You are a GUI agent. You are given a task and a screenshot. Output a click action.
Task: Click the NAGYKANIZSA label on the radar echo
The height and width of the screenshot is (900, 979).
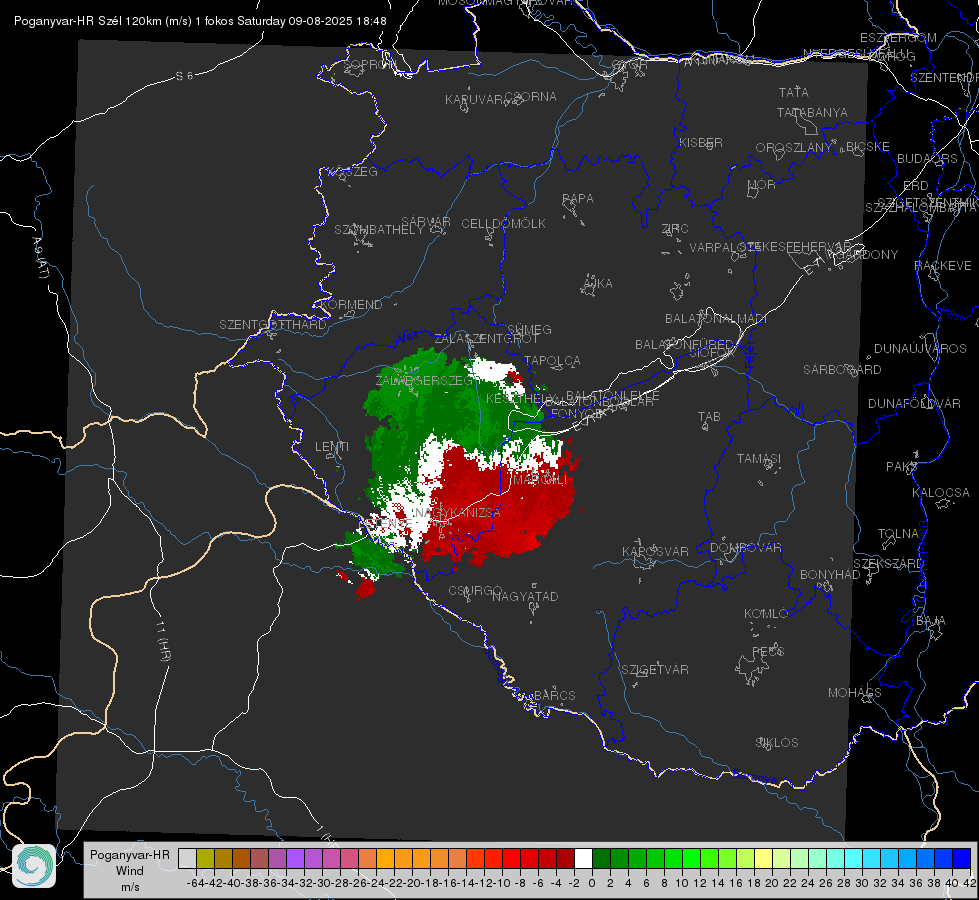pyautogui.click(x=458, y=512)
